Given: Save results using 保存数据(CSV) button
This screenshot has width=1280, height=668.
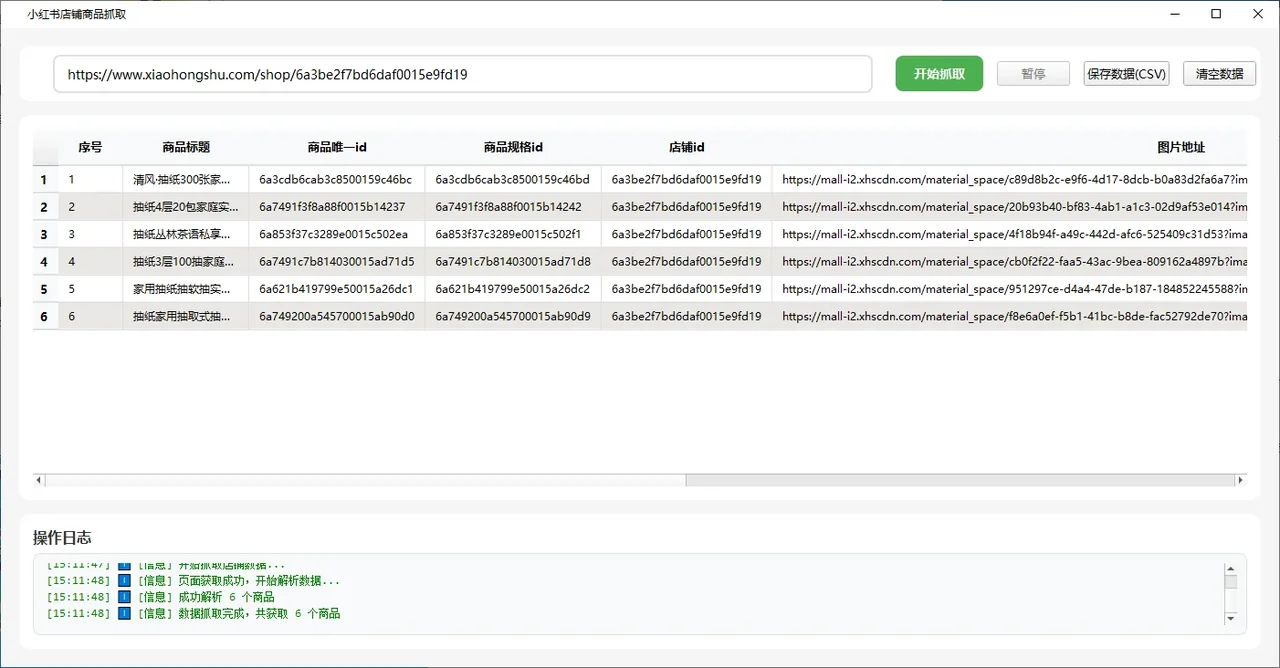Looking at the screenshot, I should (x=1126, y=74).
